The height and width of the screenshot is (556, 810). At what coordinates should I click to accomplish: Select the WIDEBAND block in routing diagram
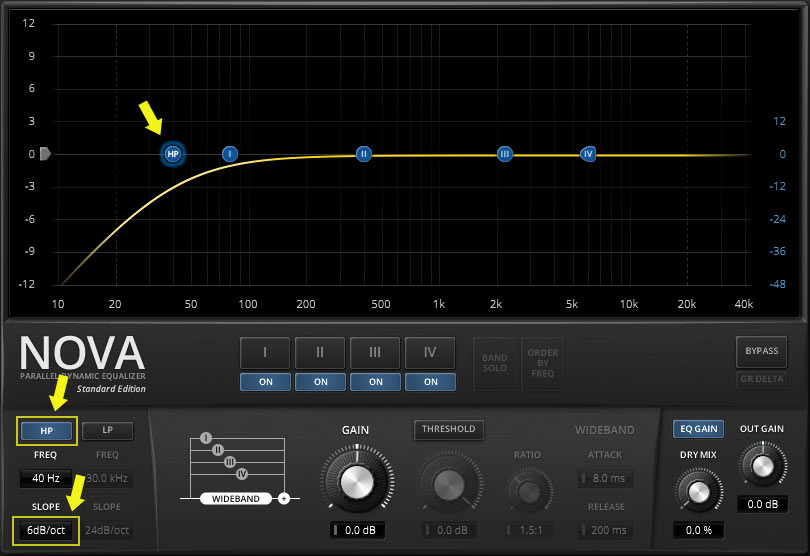(236, 499)
